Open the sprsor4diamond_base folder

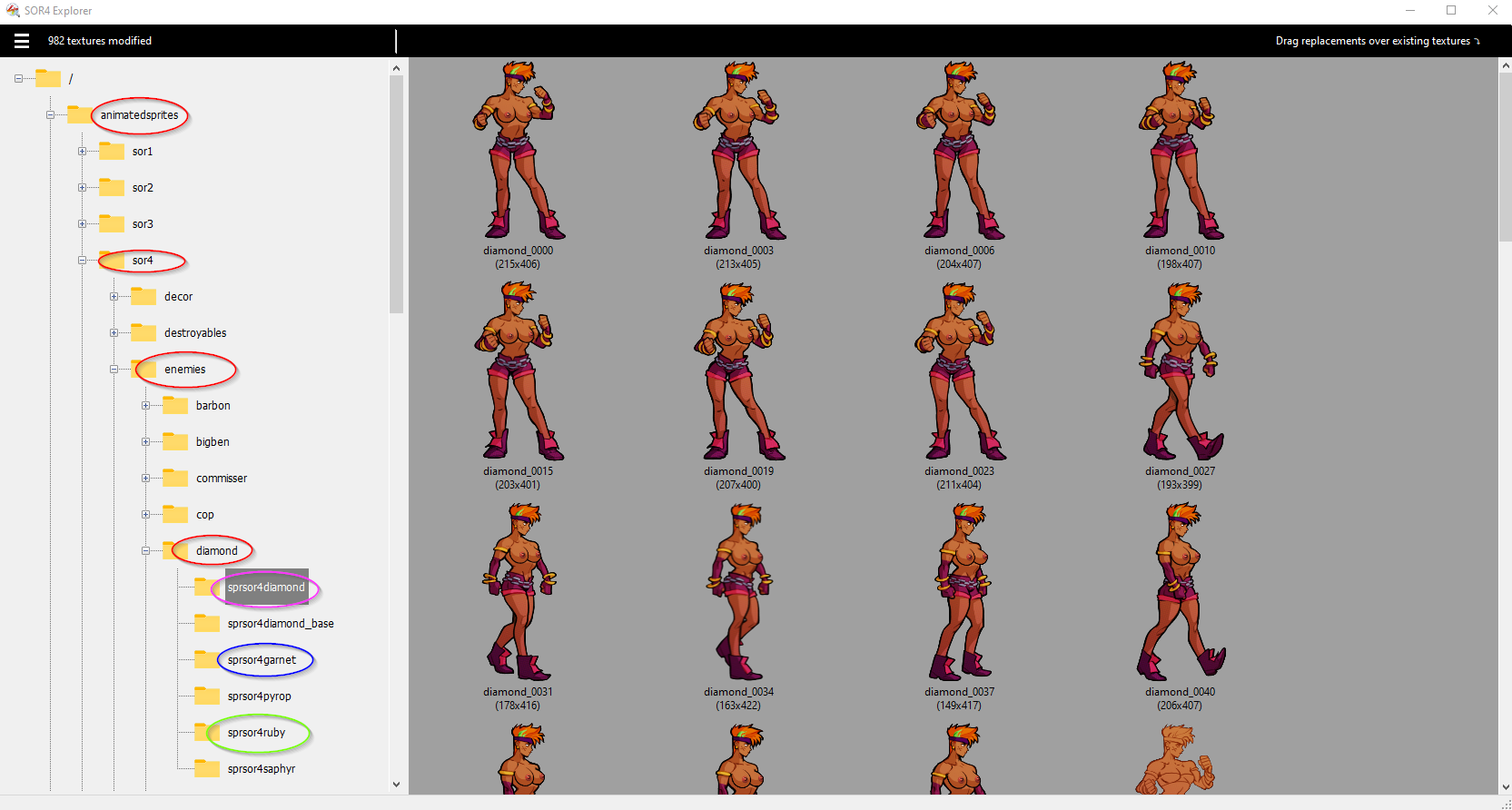[x=281, y=624]
